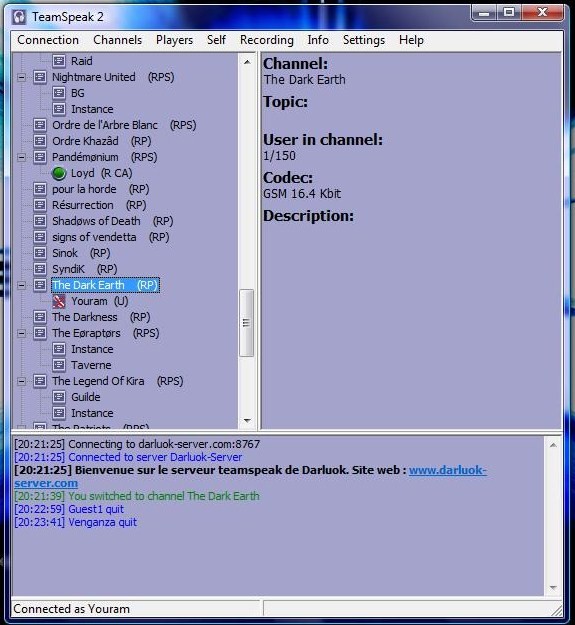Click icon of Instance under The Legend Of Kira
This screenshot has width=575, height=625.
coord(59,413)
